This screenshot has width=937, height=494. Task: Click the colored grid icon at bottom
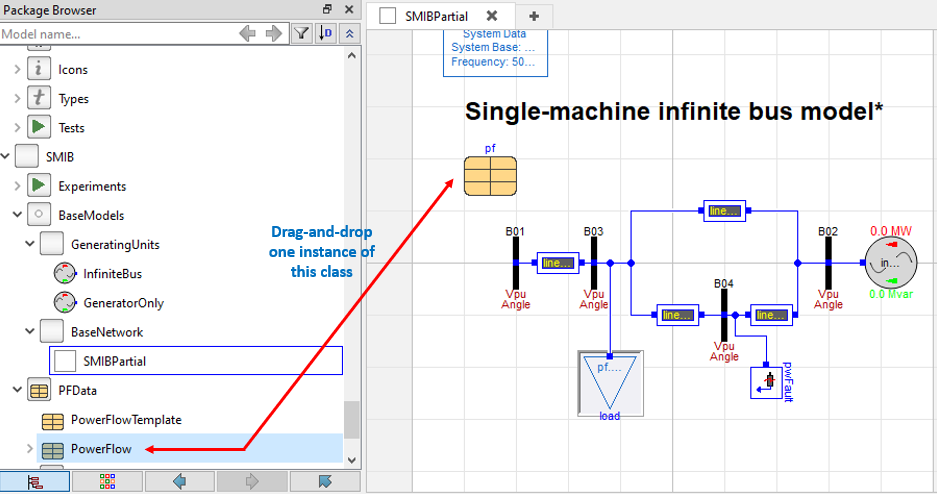tap(107, 481)
